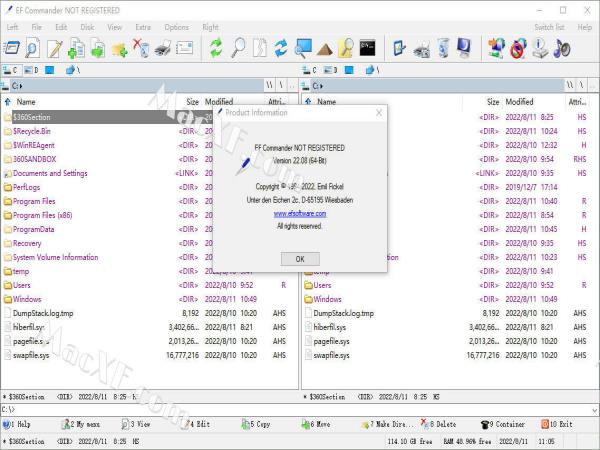Select System Volume Information in left panel
The height and width of the screenshot is (450, 600).
click(55, 257)
